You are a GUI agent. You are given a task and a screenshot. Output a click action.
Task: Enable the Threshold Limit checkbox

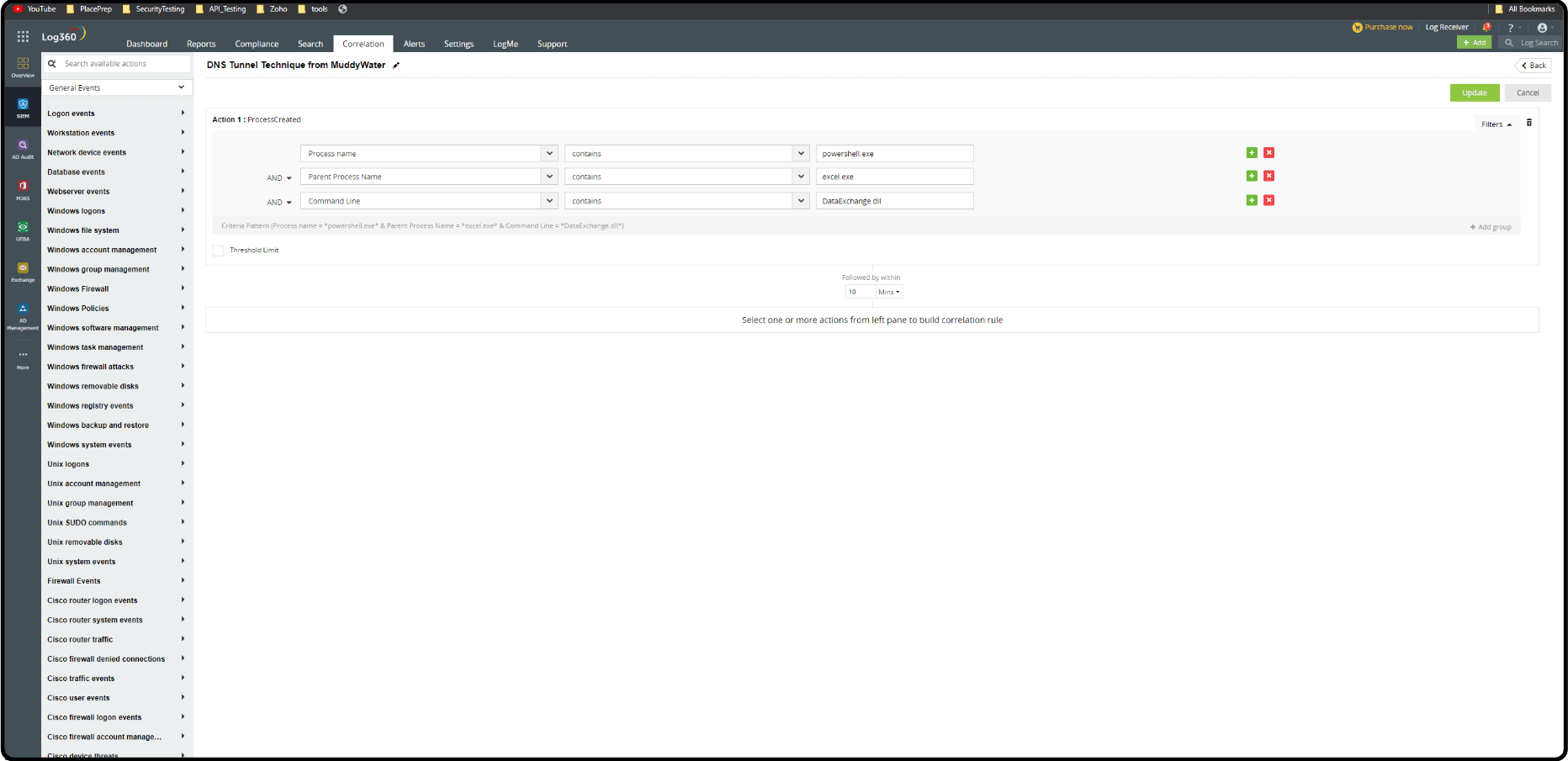click(218, 251)
